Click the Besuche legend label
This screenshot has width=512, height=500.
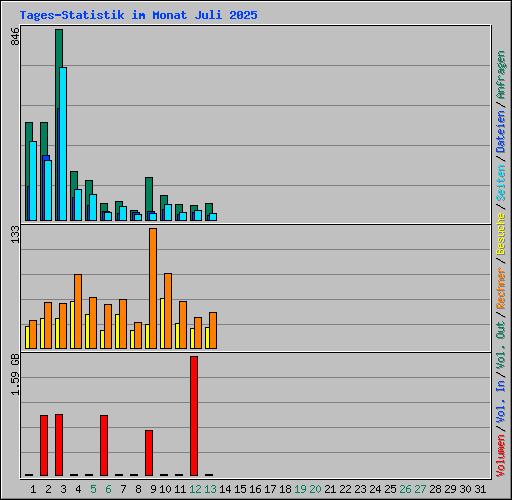tap(501, 234)
